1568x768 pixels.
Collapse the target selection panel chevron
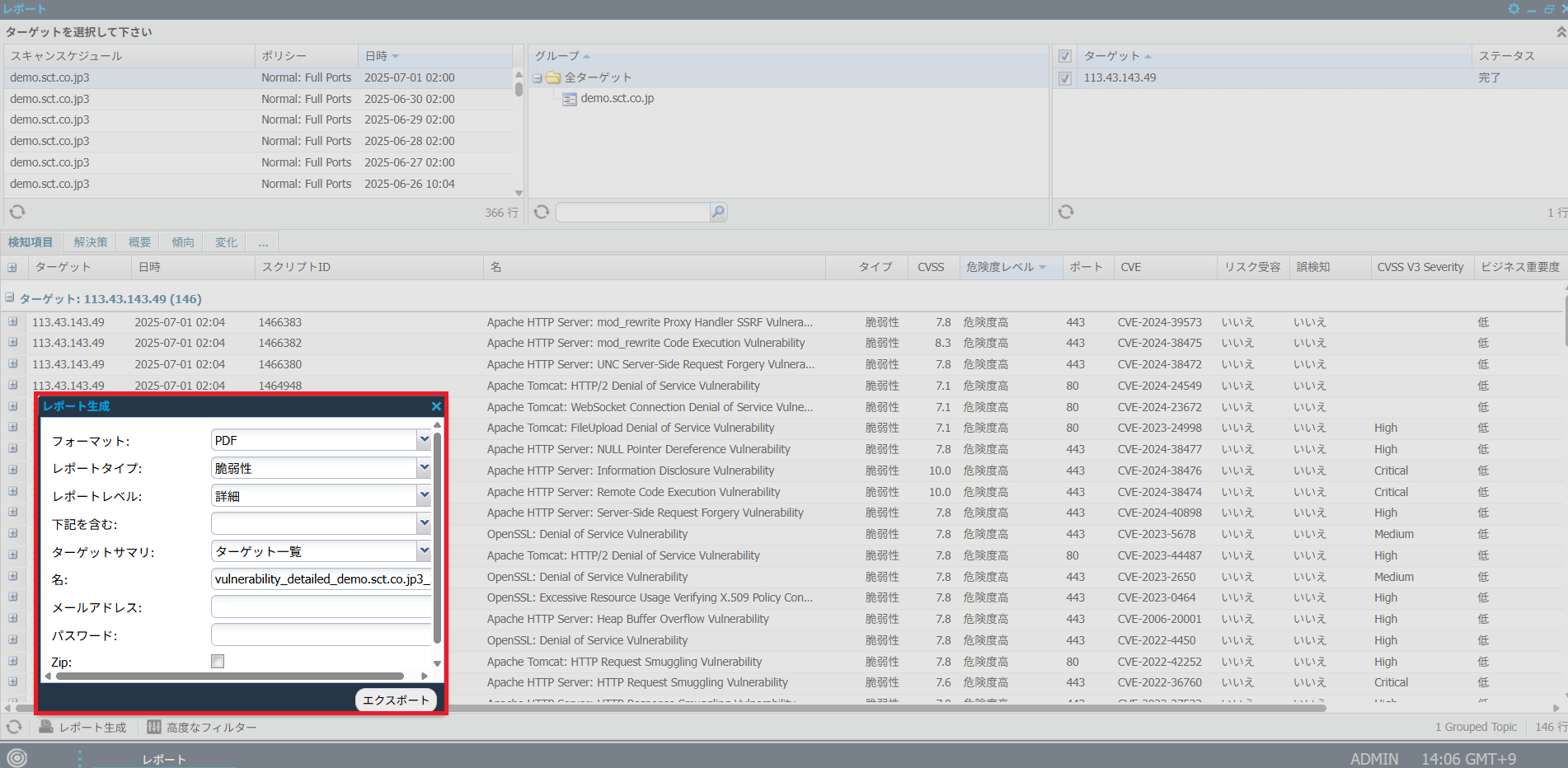[x=1561, y=32]
